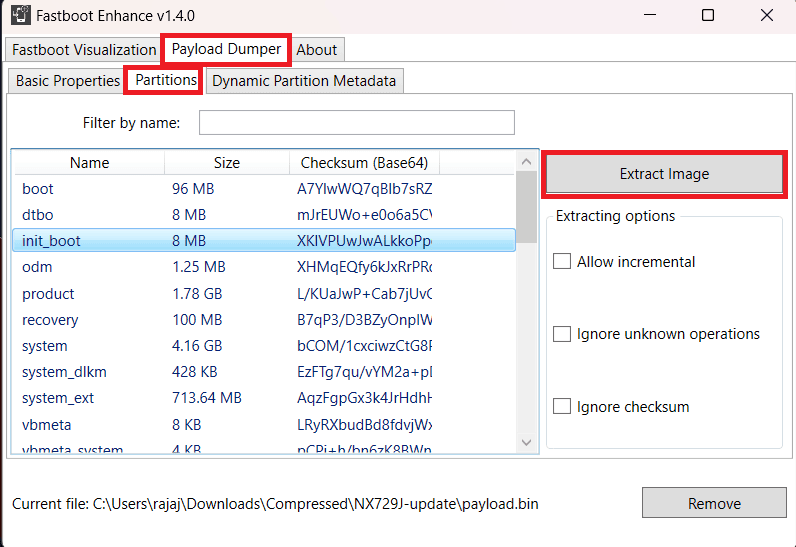This screenshot has height=547, width=796.
Task: Click checksum starting with B7qP3
Action: click(x=364, y=320)
